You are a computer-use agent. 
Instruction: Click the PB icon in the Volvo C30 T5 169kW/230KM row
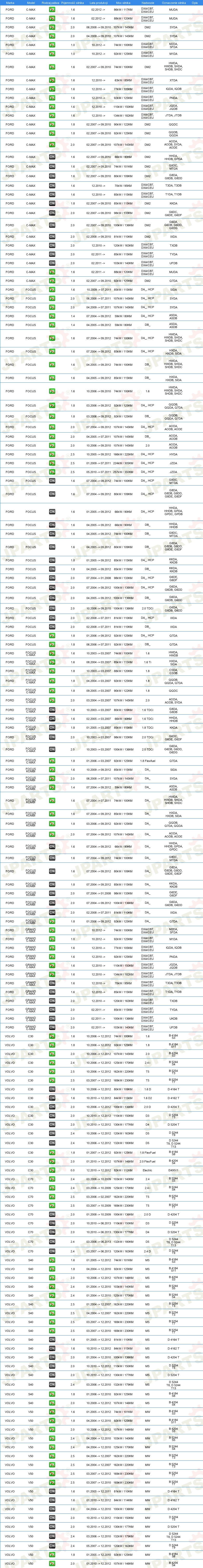click(52, 1080)
